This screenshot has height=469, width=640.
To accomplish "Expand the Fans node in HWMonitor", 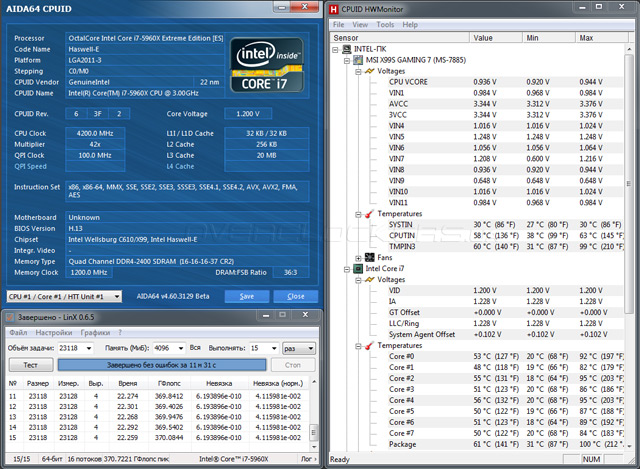I will click(x=358, y=258).
